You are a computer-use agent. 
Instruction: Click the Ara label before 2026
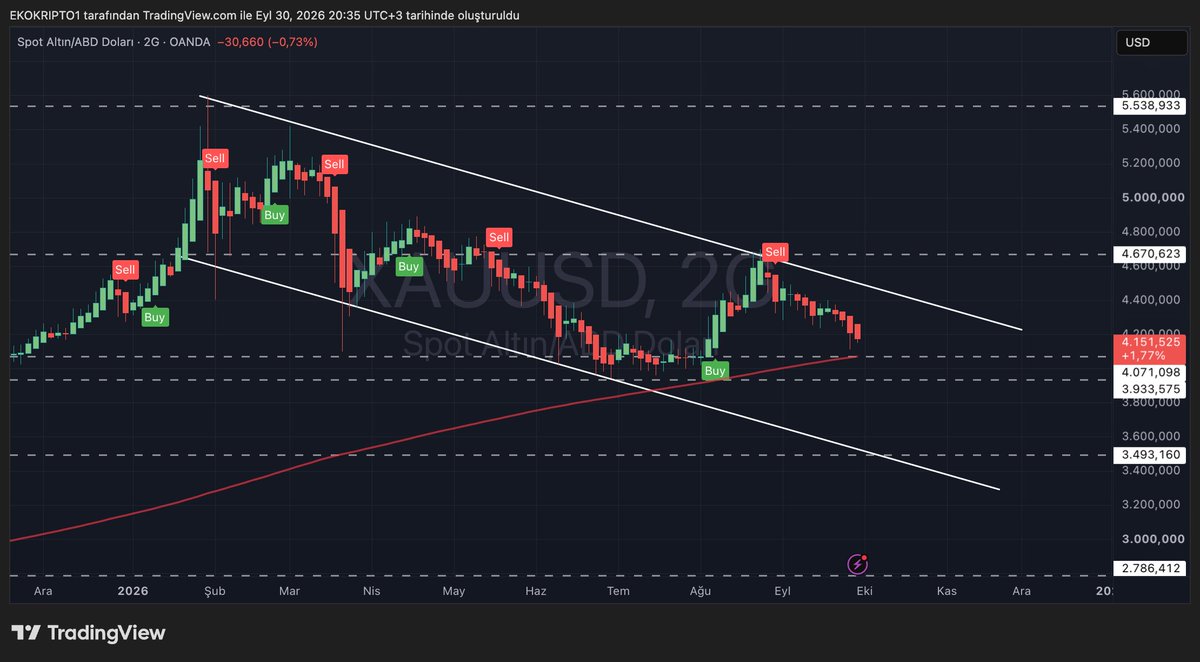(x=43, y=591)
